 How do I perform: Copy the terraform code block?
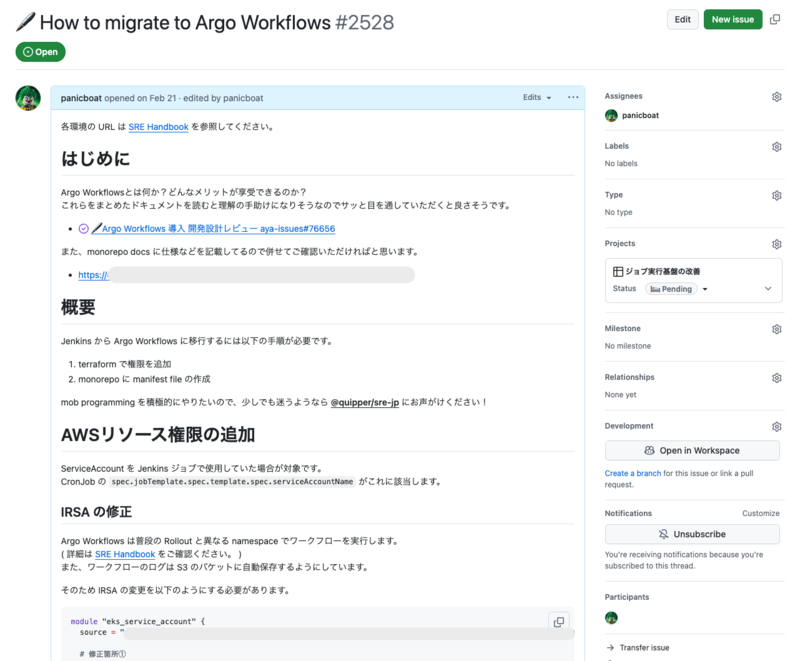pos(559,622)
